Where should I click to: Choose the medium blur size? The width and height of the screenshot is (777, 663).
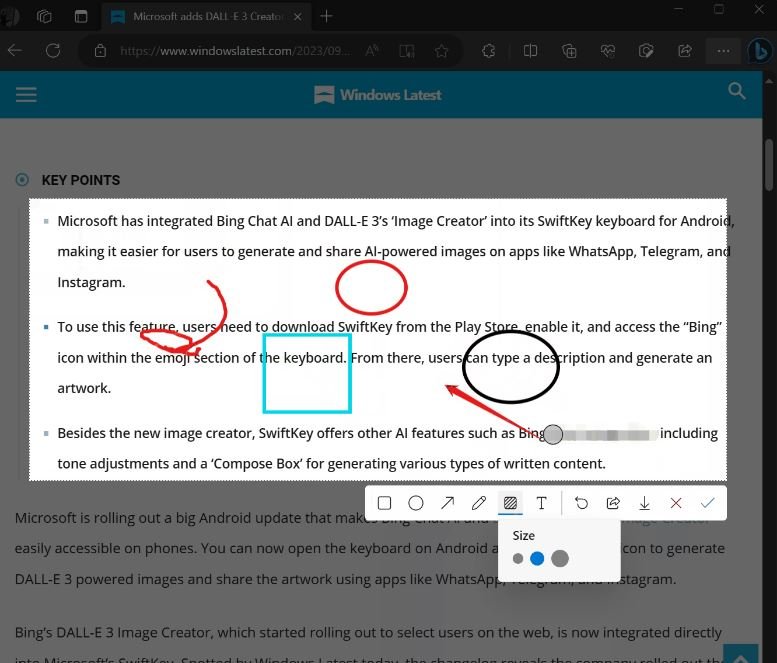(x=537, y=559)
